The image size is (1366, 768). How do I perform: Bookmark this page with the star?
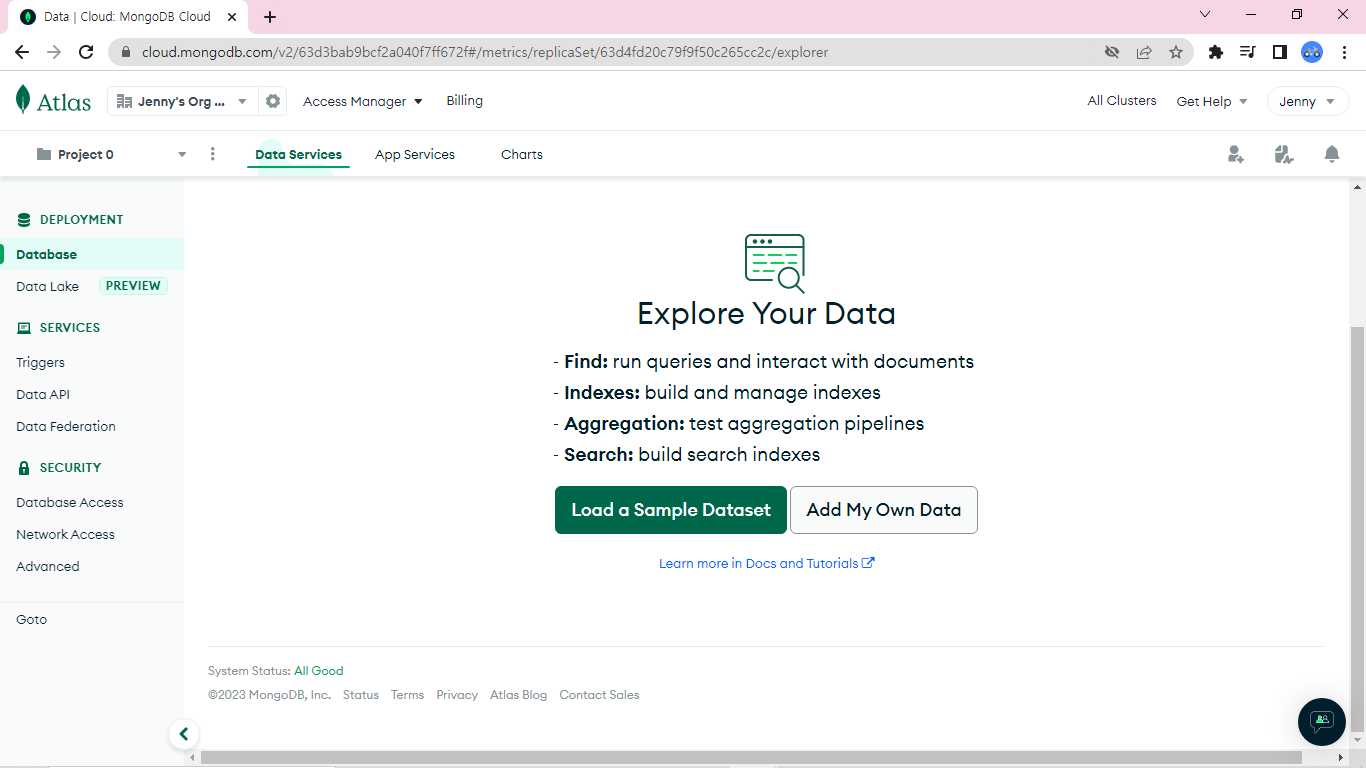[1176, 52]
